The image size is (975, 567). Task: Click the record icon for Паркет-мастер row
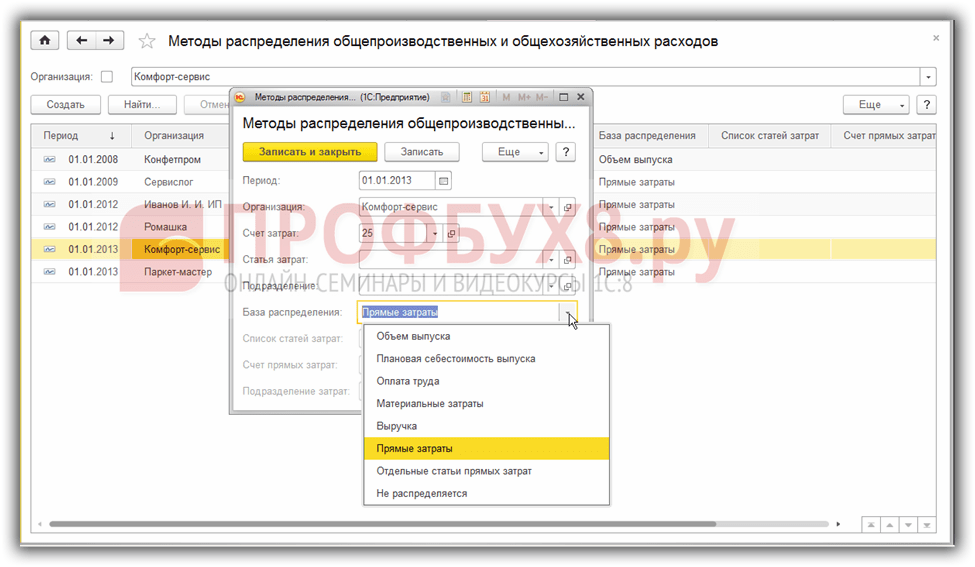click(50, 272)
